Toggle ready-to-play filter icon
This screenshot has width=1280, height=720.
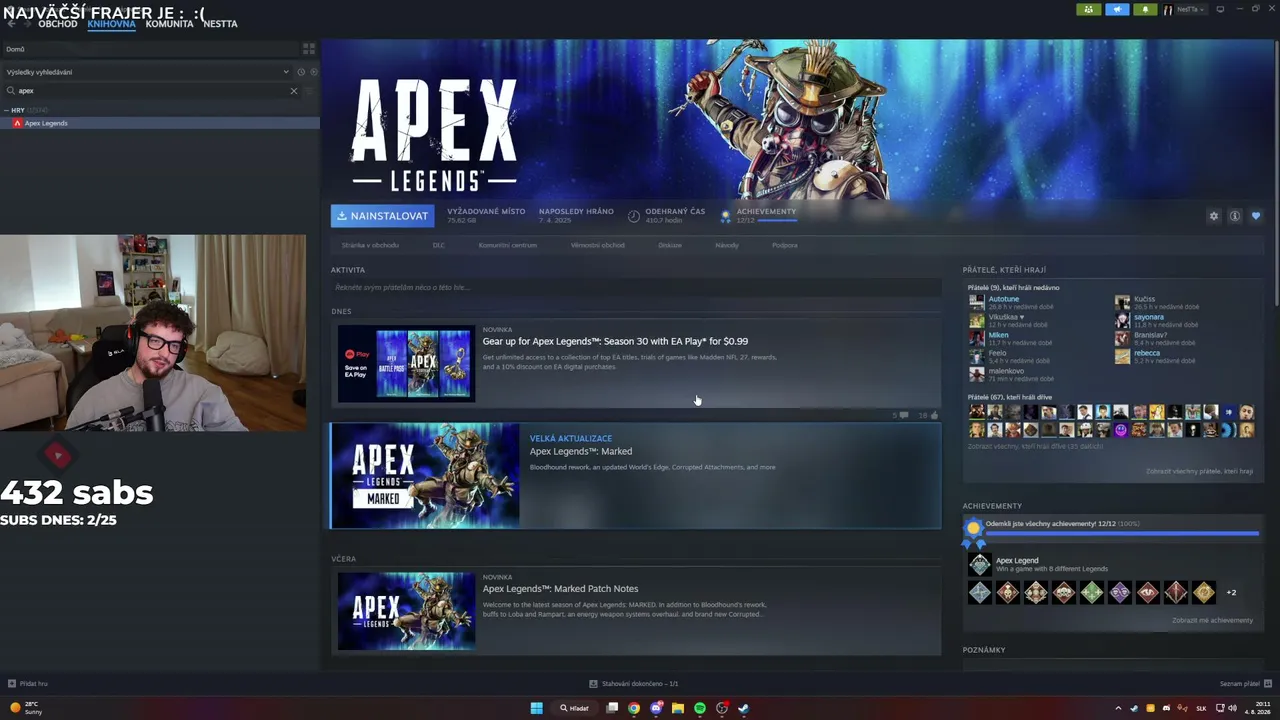tap(314, 72)
